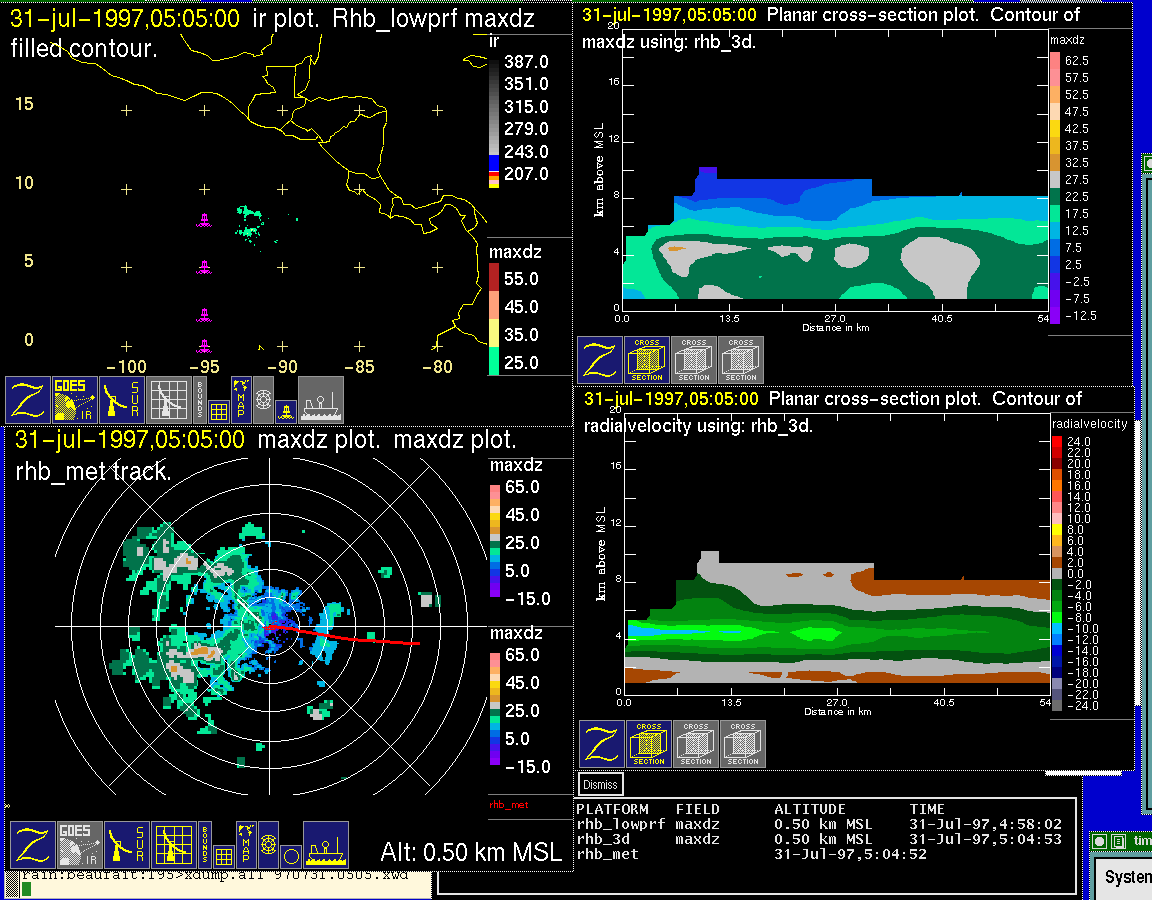This screenshot has width=1152, height=900.
Task: Click the Z icon in the maxdz cross-section toolbar
Action: click(x=598, y=360)
